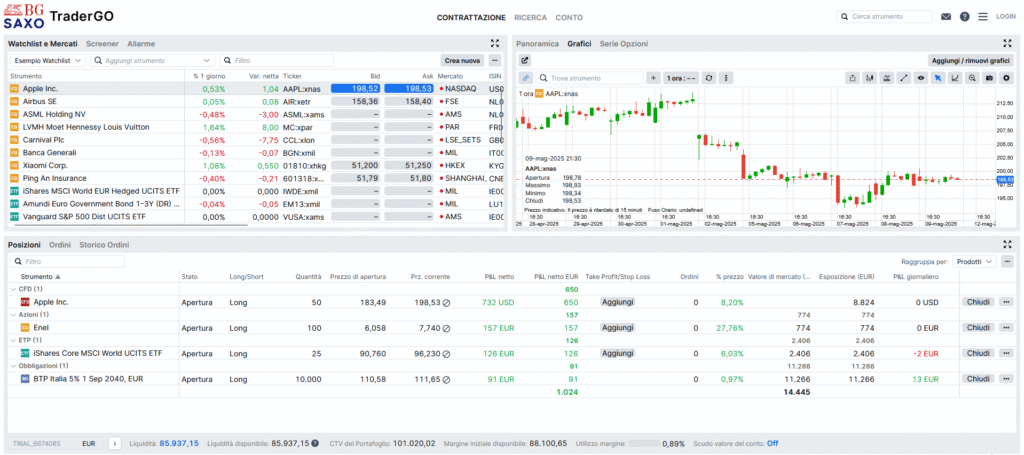Open Posizioni panel three-dot options near Prodotti
The image size is (1024, 455).
coord(1006,261)
